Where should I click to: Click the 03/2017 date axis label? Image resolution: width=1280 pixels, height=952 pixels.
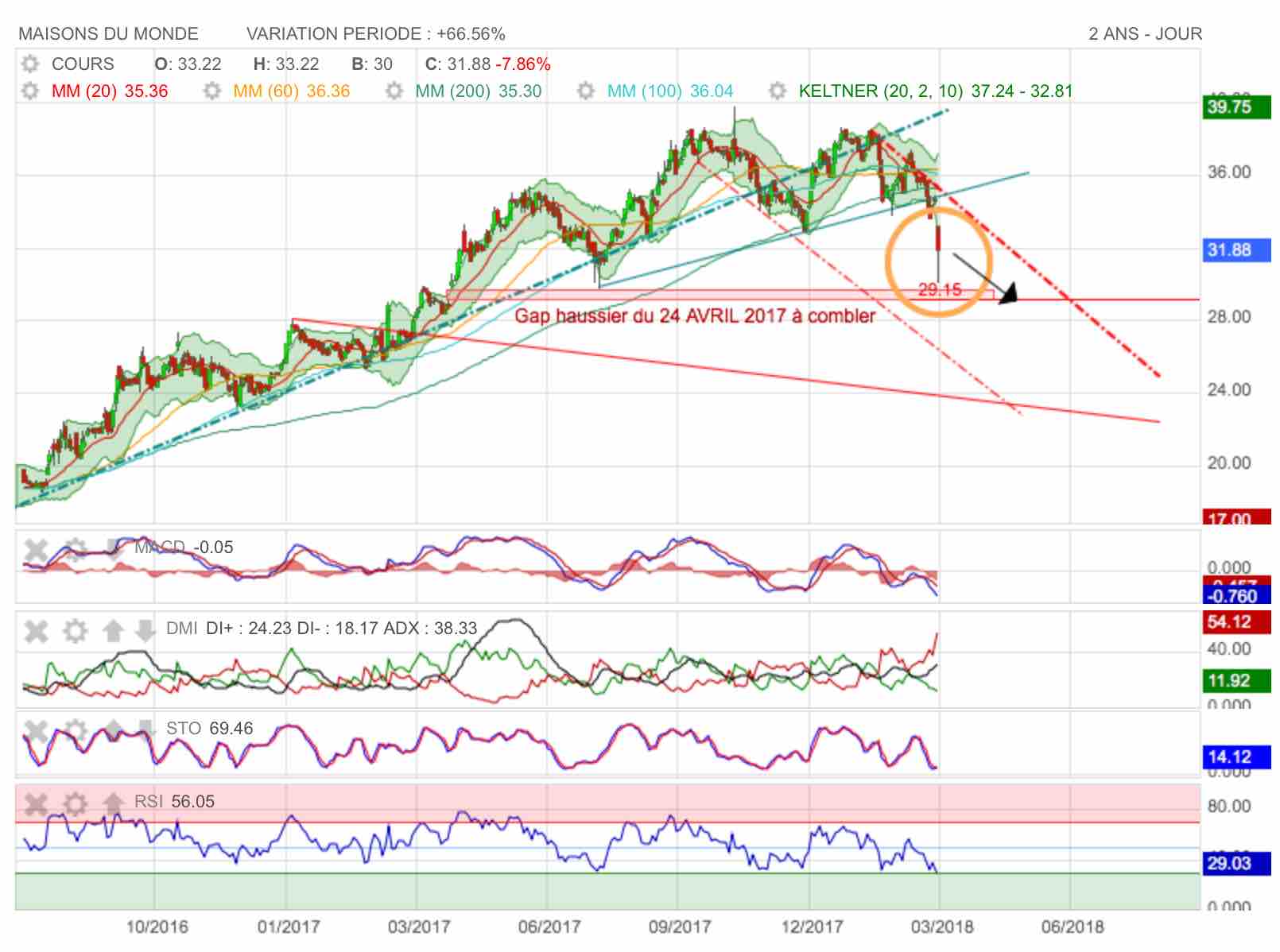coord(419,927)
